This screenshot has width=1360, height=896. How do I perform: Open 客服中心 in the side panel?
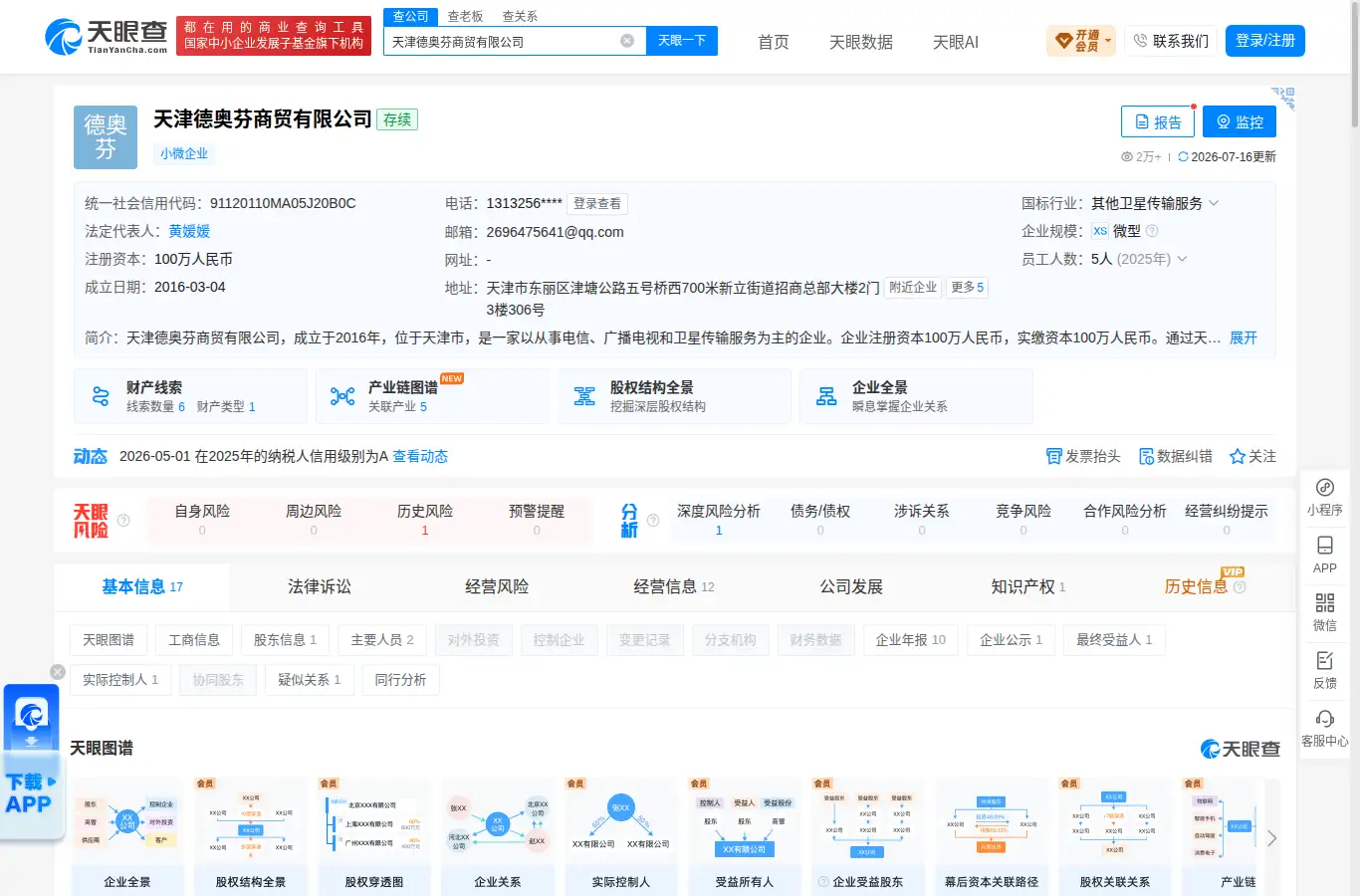(1325, 728)
